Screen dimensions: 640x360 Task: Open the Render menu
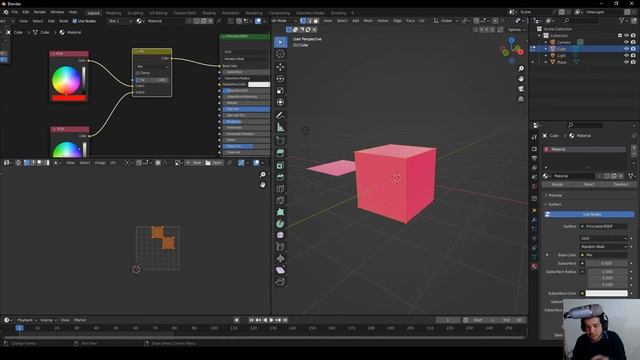click(40, 12)
